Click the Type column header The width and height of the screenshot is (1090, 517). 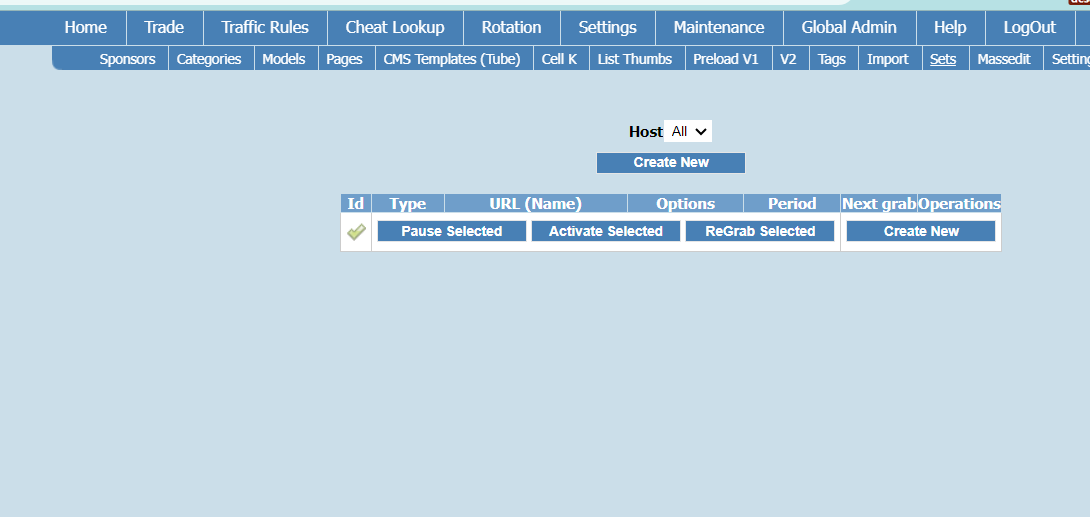point(408,204)
